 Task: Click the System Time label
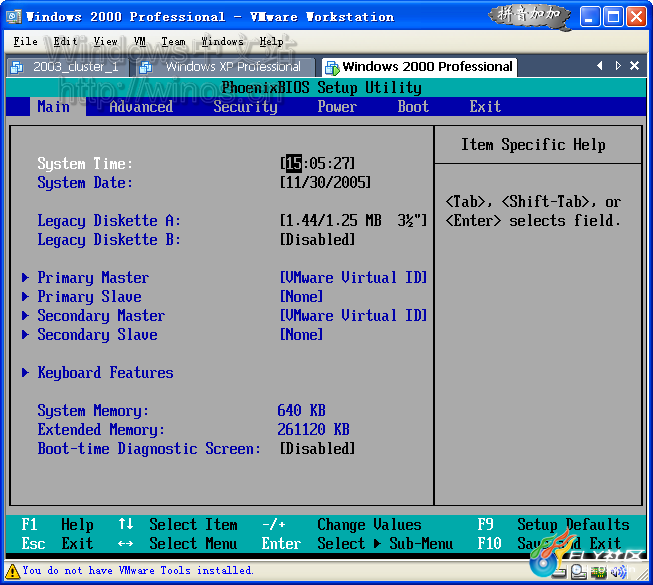coord(85,163)
